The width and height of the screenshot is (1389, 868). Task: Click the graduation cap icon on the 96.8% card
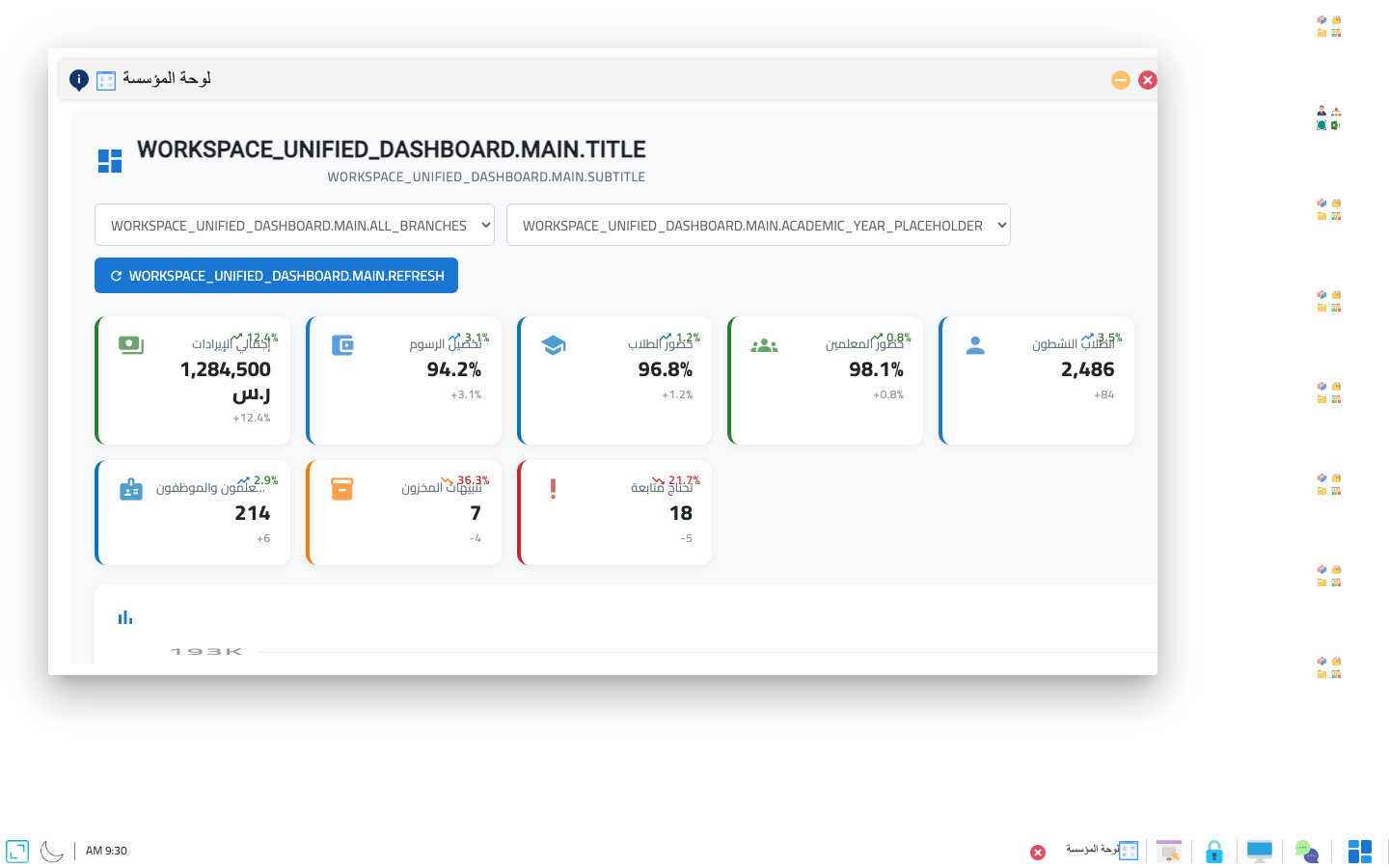(554, 345)
